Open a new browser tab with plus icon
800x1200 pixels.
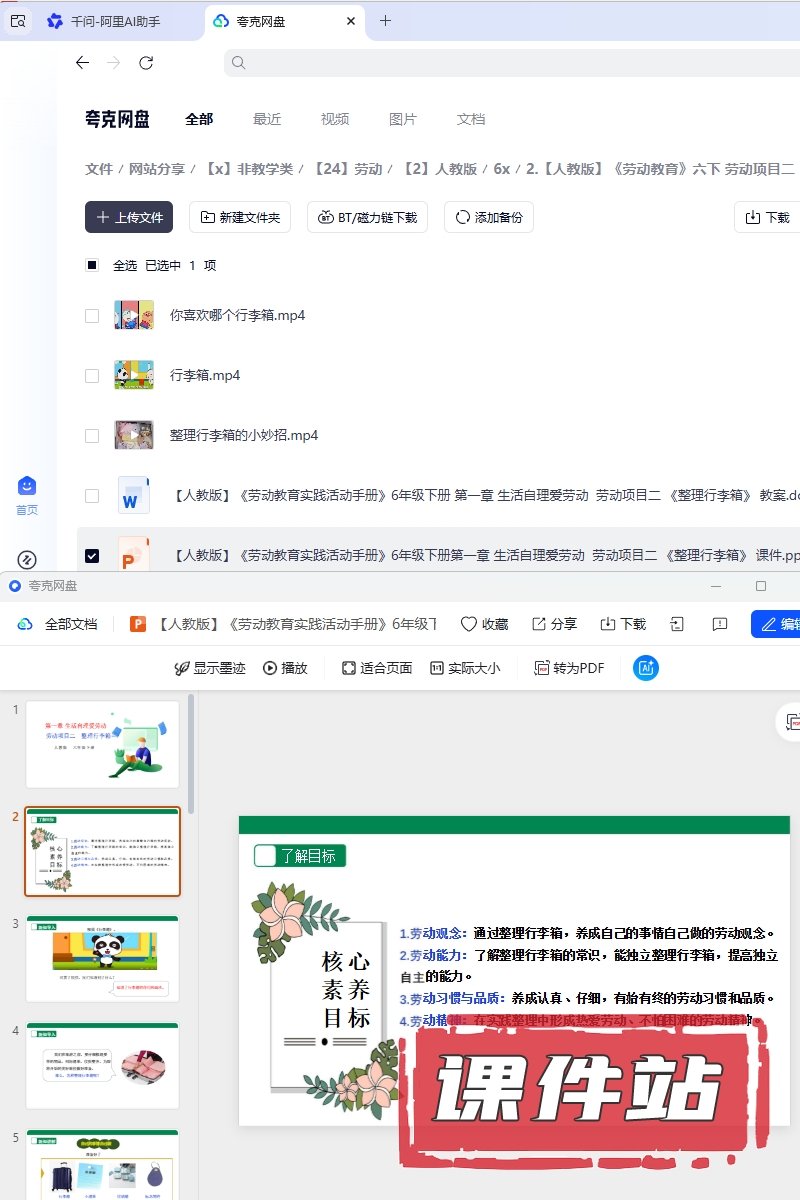point(385,21)
